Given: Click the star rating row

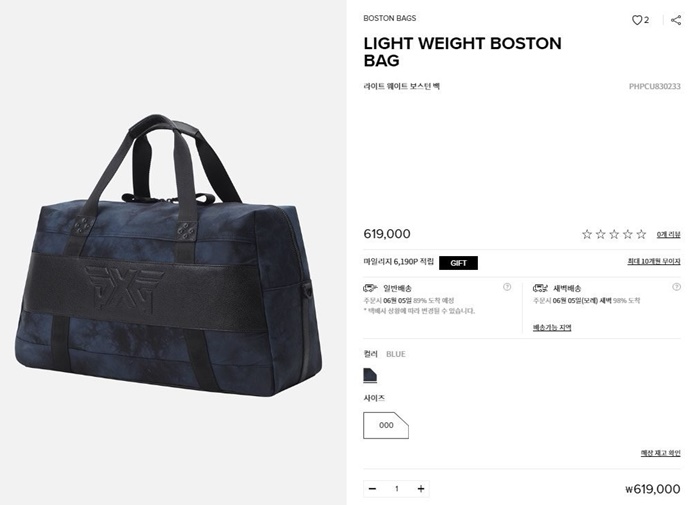Looking at the screenshot, I should click(614, 234).
